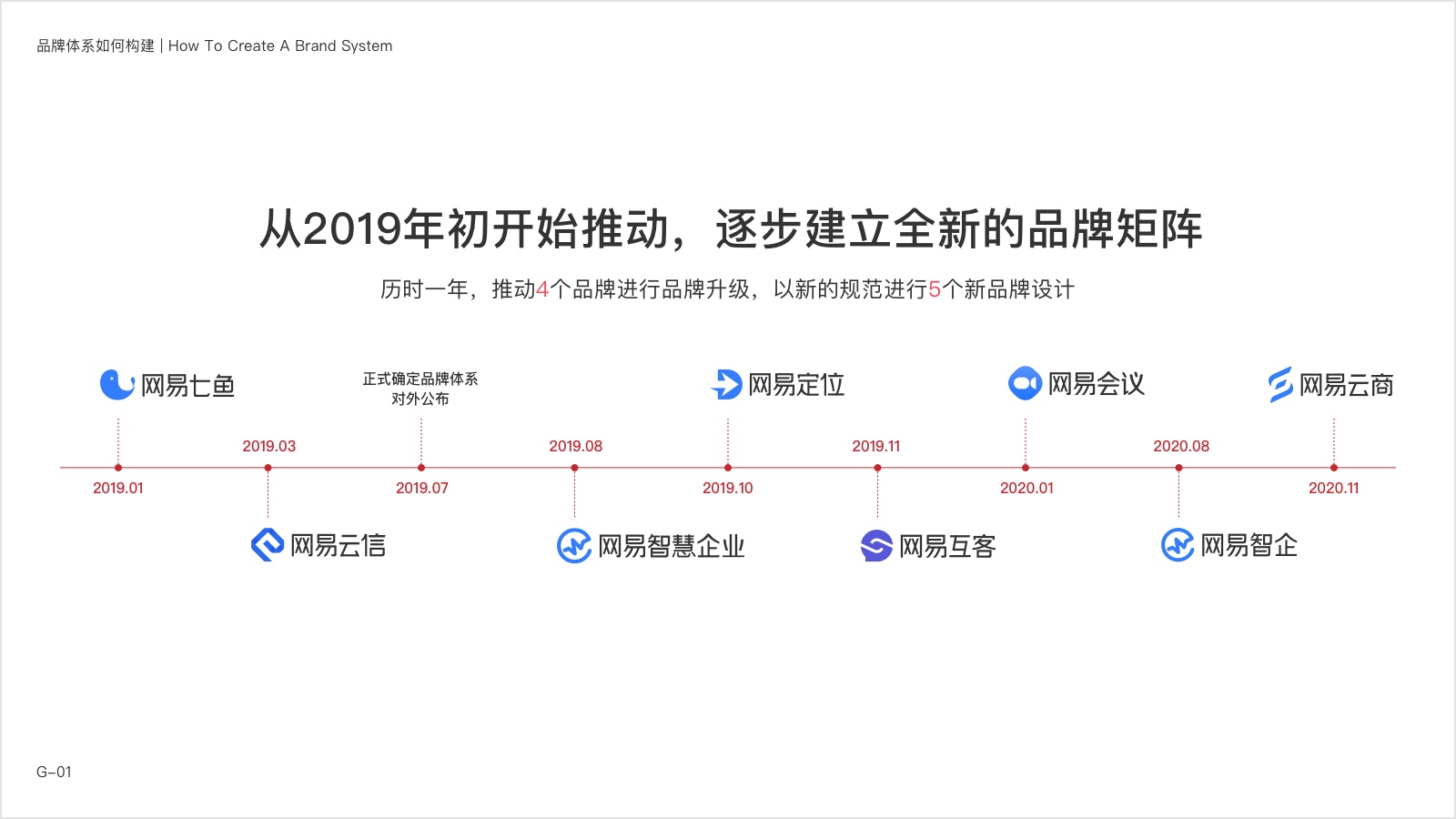Click the 正式确定品牌体系 对外公布 caption
This screenshot has width=1456, height=819.
(420, 389)
